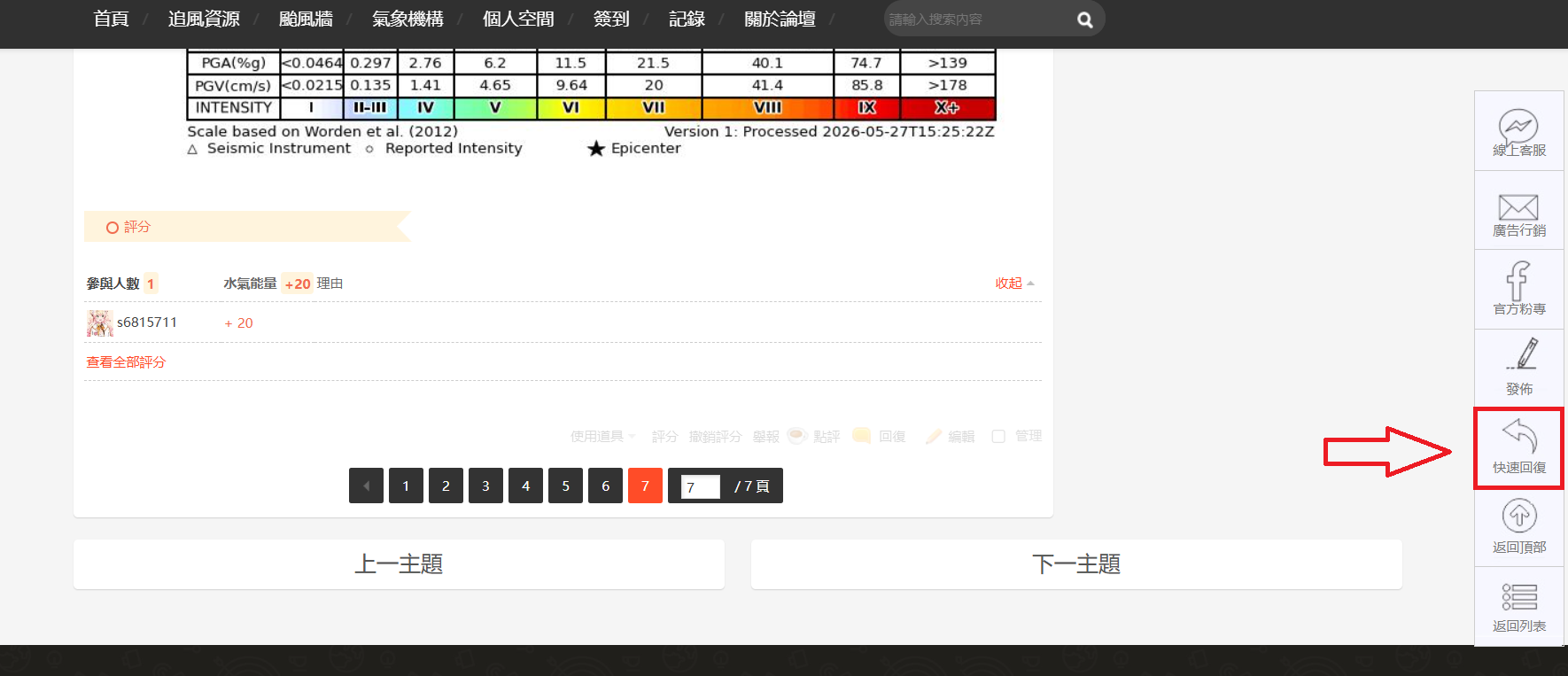
Task: Open the 使用道具 dropdown
Action: coord(602,436)
